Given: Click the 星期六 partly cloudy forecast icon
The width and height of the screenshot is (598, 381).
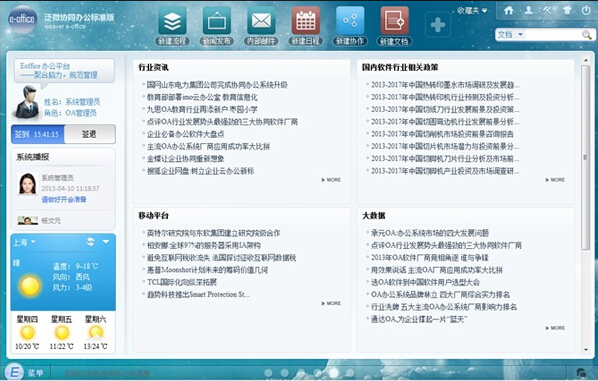Looking at the screenshot, I should [x=95, y=333].
